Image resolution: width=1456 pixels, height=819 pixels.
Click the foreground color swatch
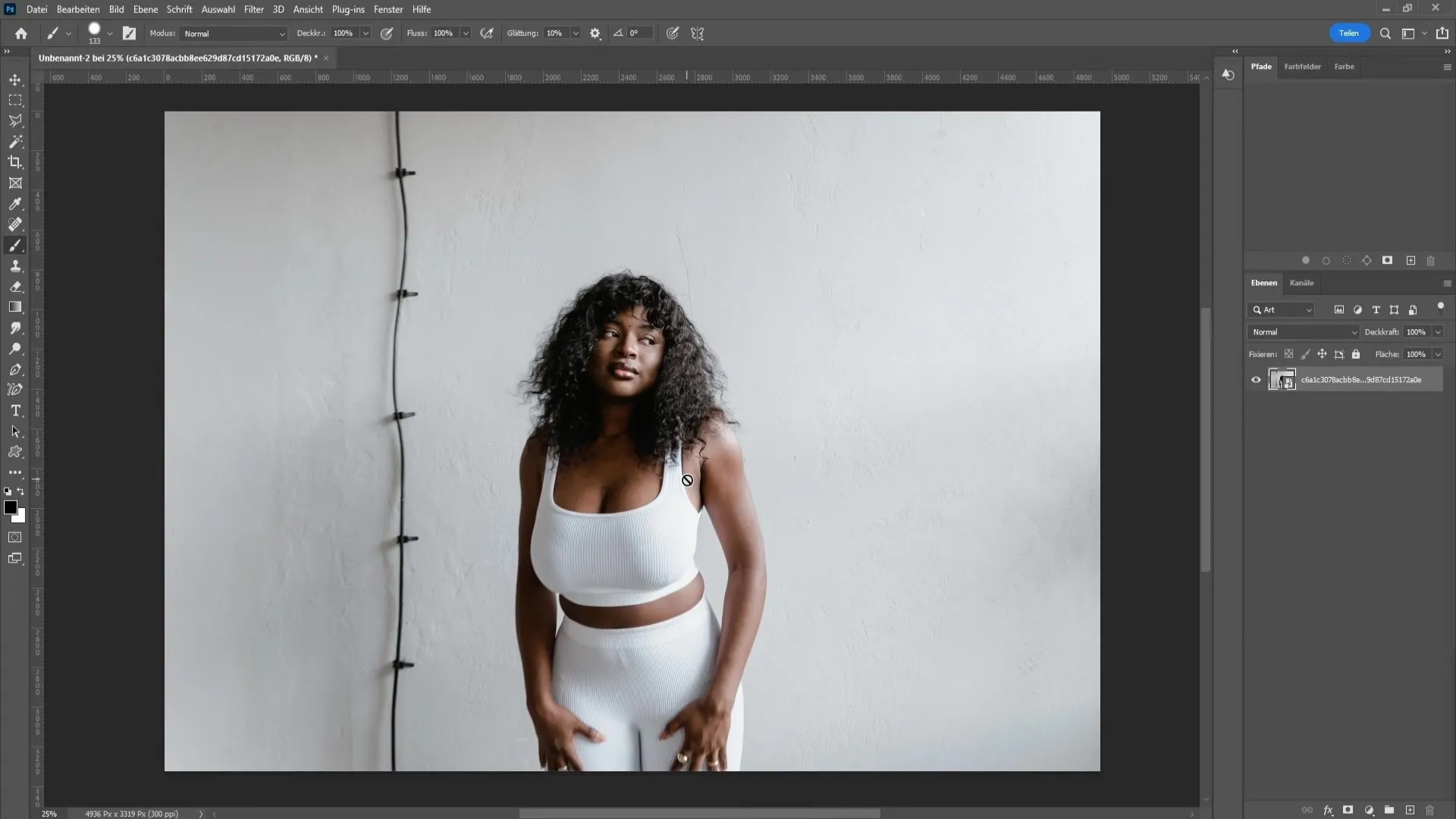tap(11, 507)
